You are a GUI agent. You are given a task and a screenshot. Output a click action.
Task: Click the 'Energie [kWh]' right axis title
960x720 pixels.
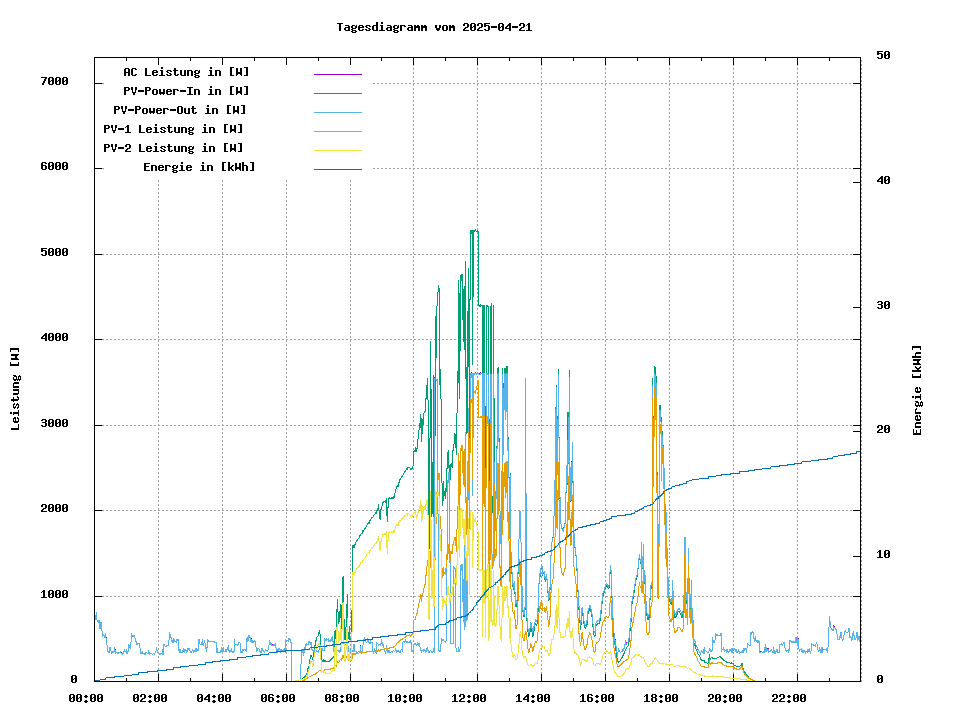pos(917,390)
